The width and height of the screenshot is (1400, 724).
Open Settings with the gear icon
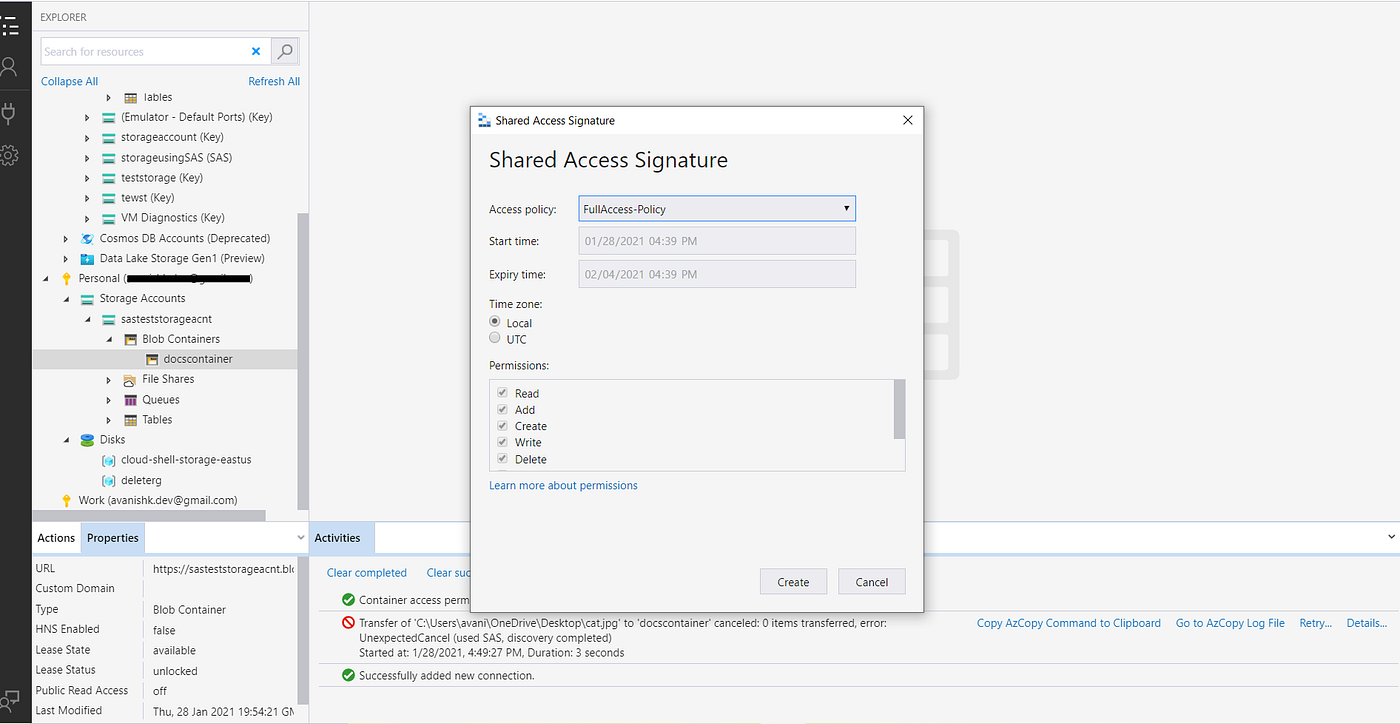11,155
